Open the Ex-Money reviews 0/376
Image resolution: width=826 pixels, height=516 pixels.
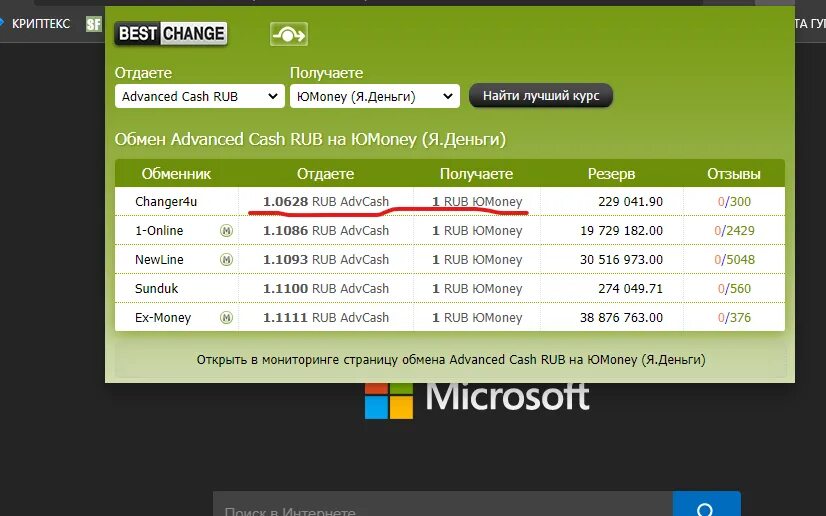tap(734, 317)
